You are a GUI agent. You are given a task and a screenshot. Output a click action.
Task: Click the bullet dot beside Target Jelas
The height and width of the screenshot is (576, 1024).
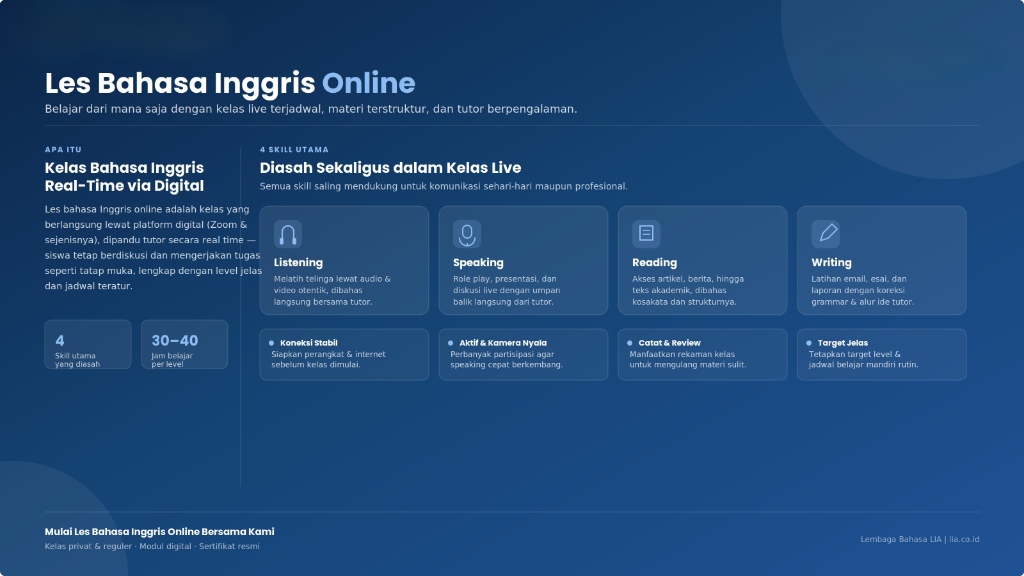click(809, 343)
